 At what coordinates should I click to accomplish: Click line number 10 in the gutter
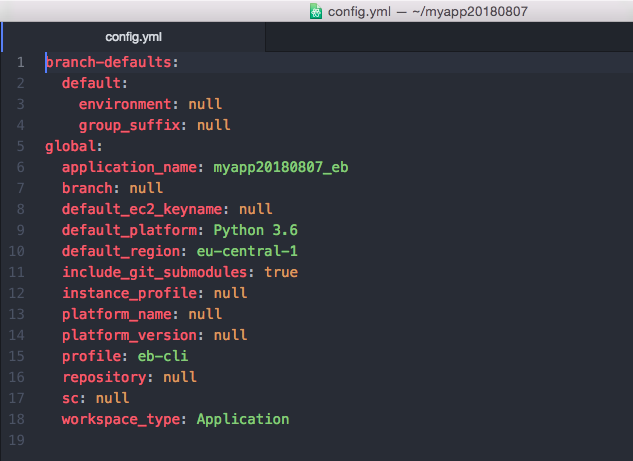click(x=17, y=251)
